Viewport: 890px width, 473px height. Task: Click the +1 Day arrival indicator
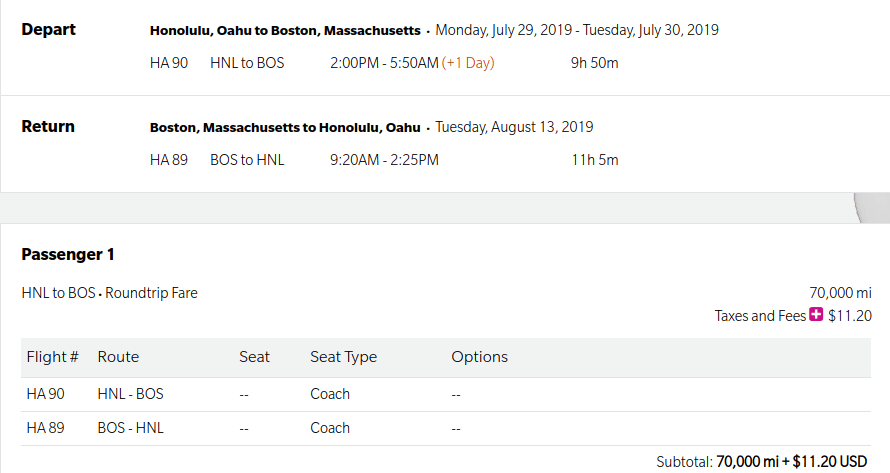point(468,63)
